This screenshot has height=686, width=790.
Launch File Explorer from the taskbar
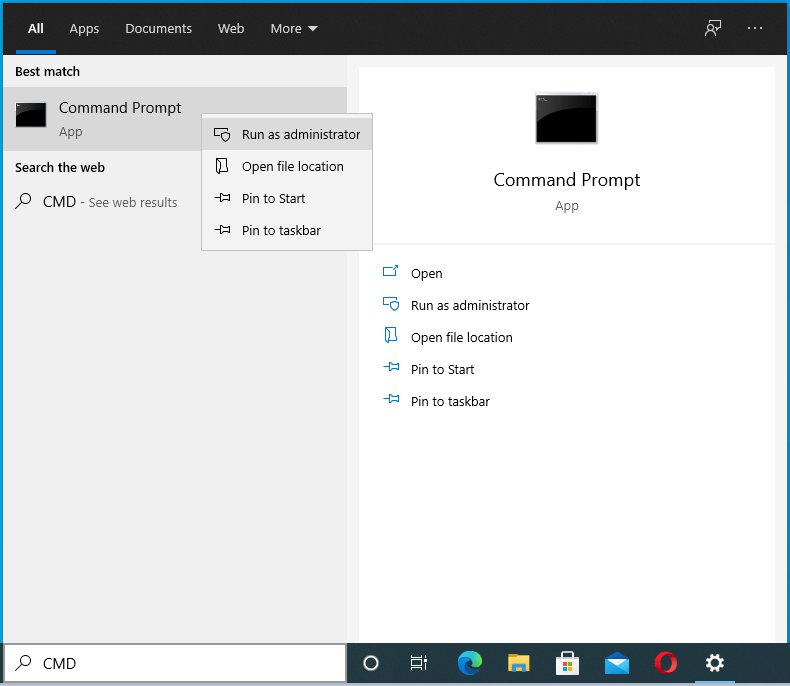tap(518, 663)
